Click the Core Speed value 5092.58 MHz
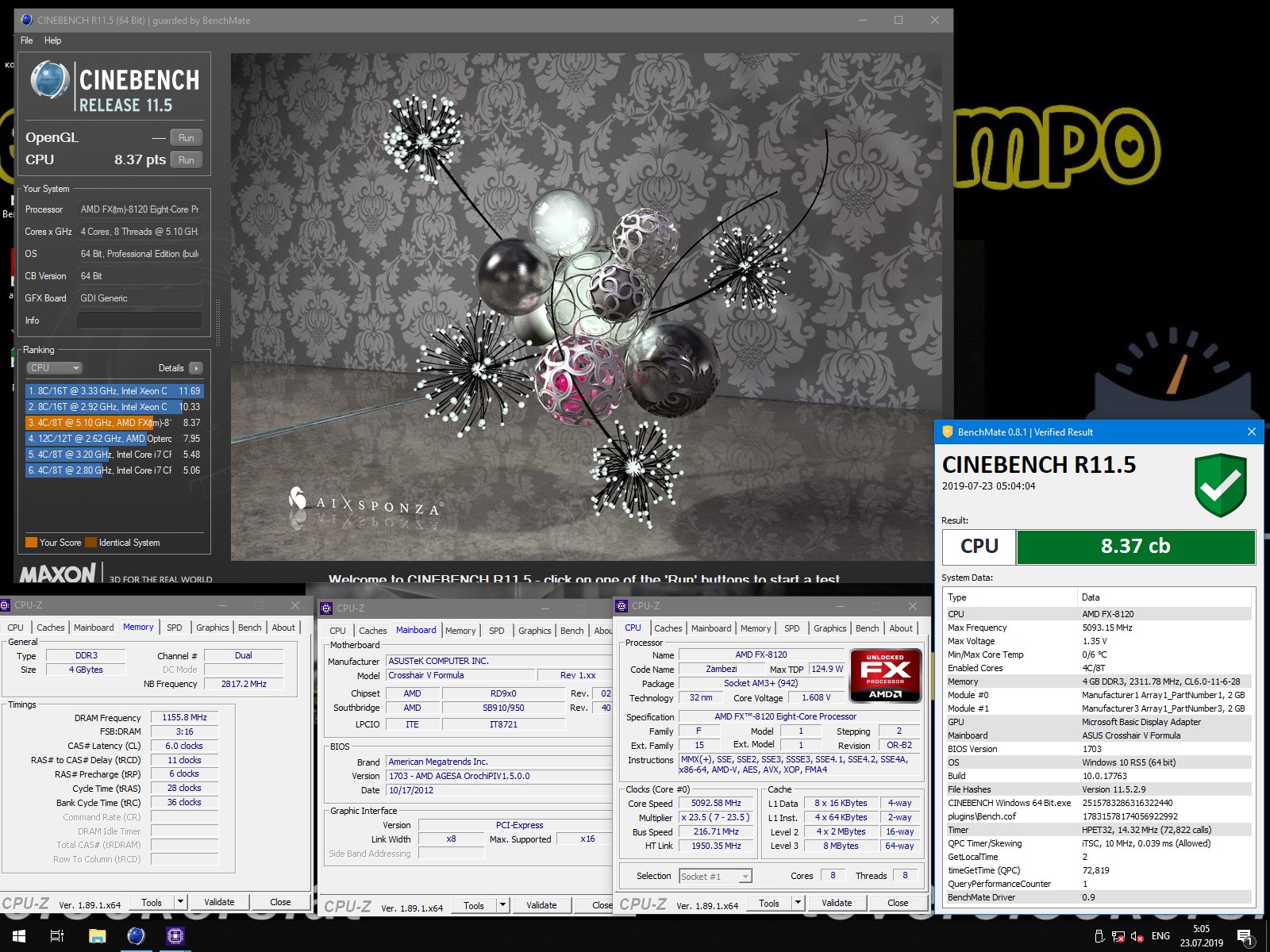The width and height of the screenshot is (1270, 952). [716, 803]
